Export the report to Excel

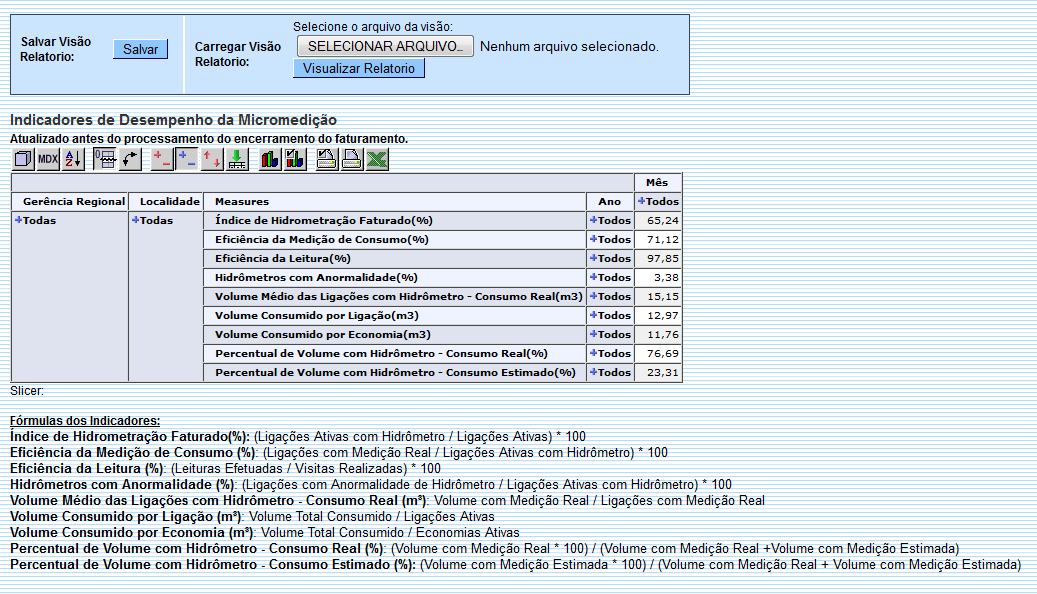pos(376,158)
